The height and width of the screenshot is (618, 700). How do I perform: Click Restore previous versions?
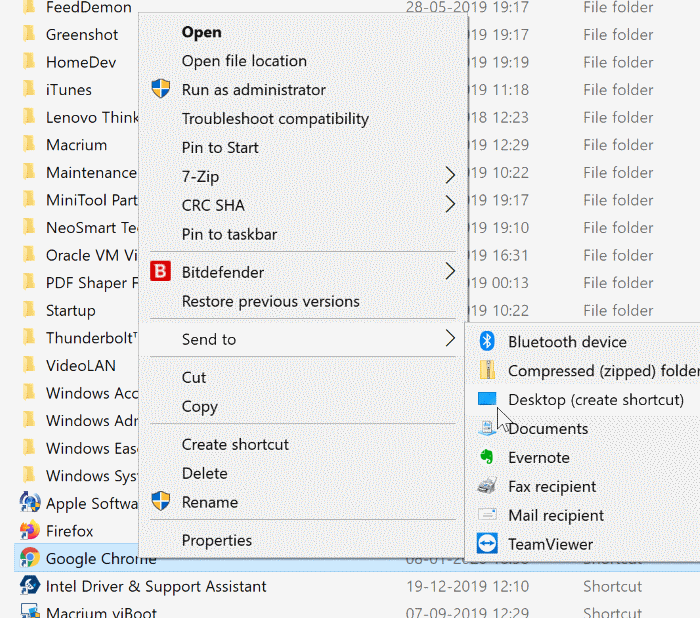tap(270, 301)
